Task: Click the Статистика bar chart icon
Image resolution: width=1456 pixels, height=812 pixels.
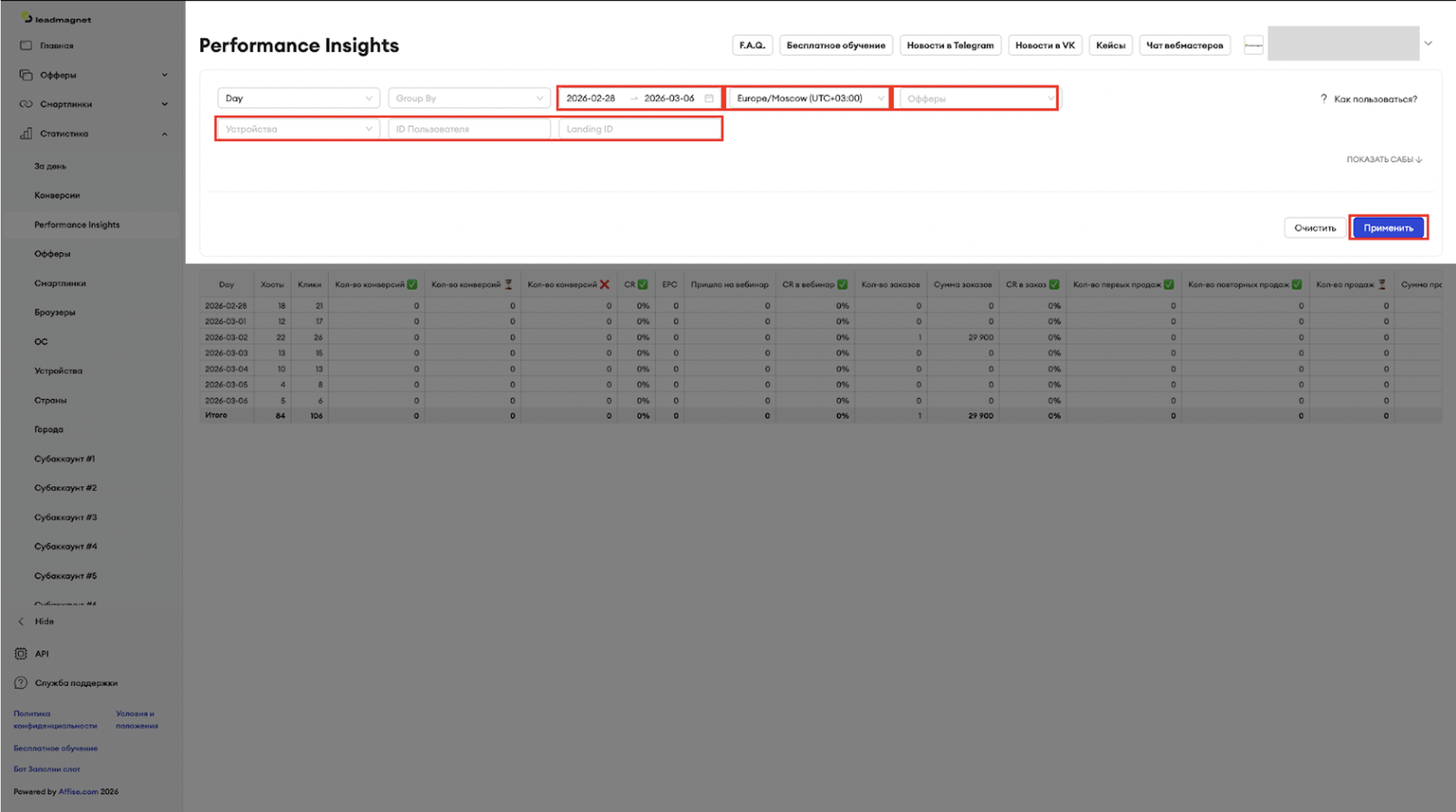Action: 26,133
